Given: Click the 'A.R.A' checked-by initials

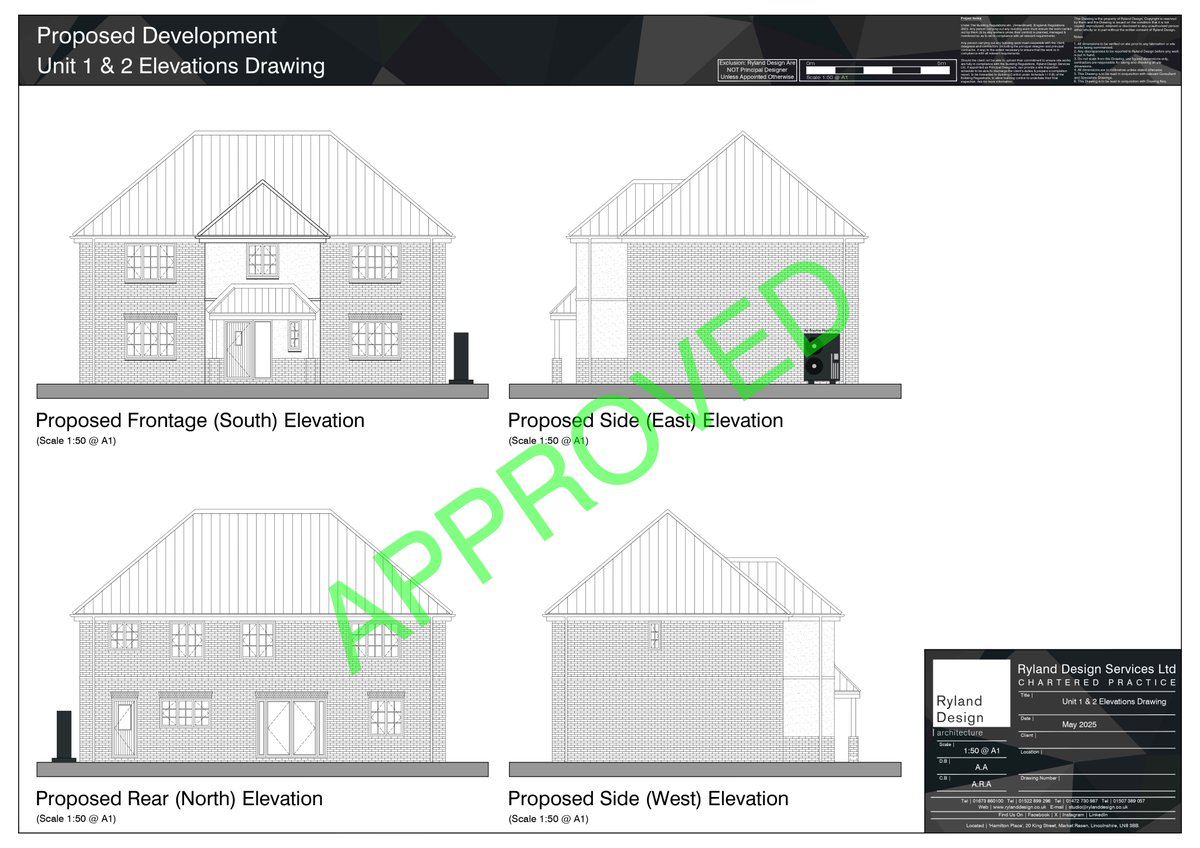Looking at the screenshot, I should click(981, 784).
